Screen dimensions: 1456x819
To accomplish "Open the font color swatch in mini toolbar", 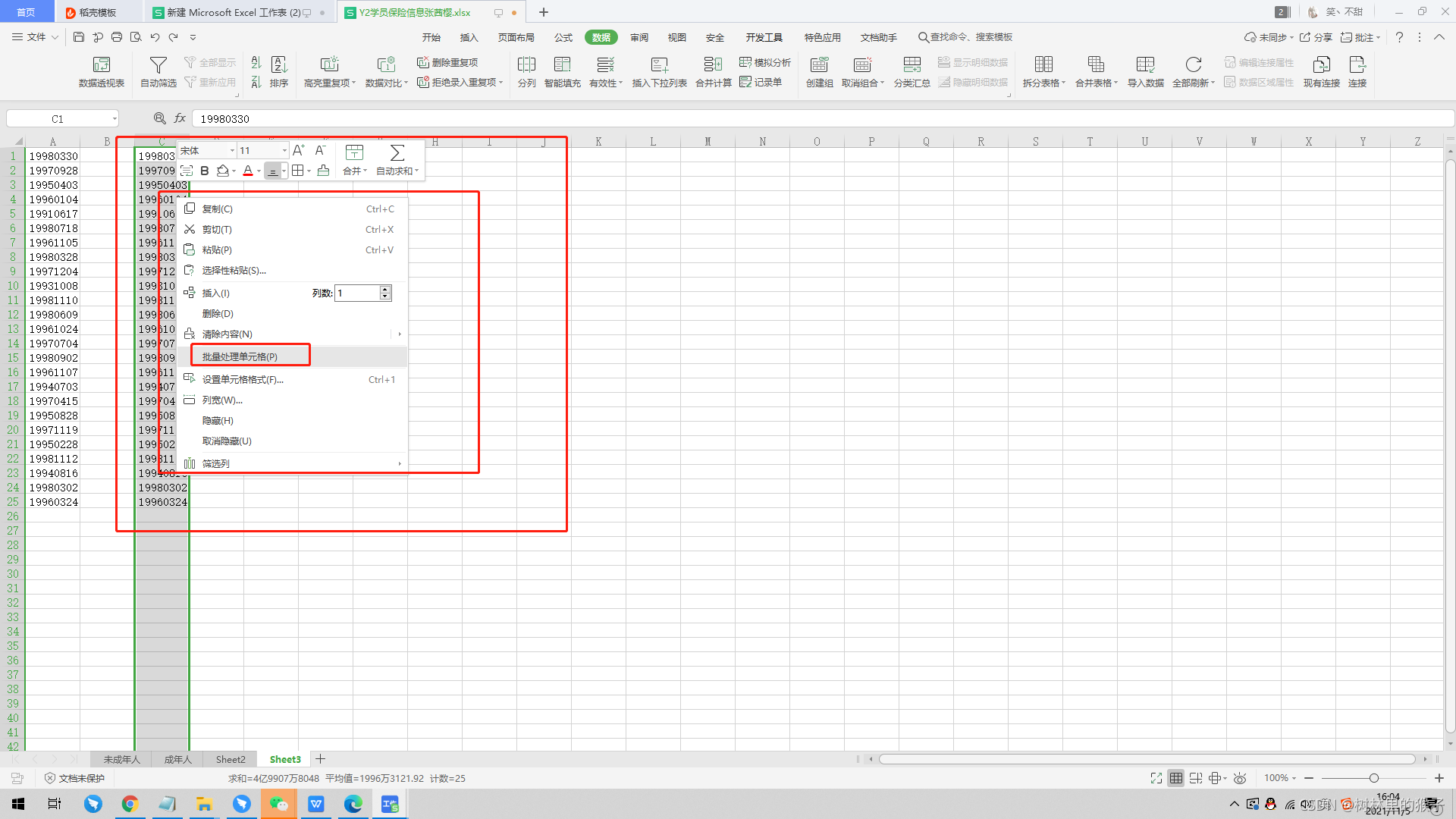I will tap(248, 171).
